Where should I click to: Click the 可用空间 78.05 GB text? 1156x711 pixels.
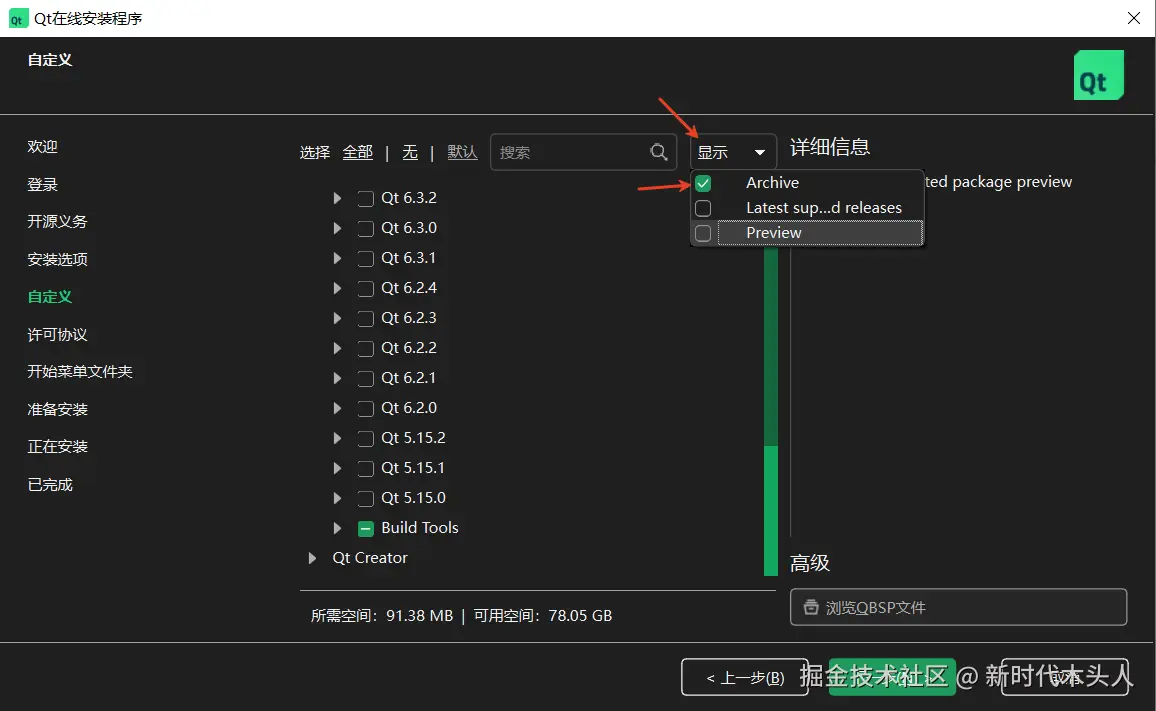pyautogui.click(x=543, y=615)
